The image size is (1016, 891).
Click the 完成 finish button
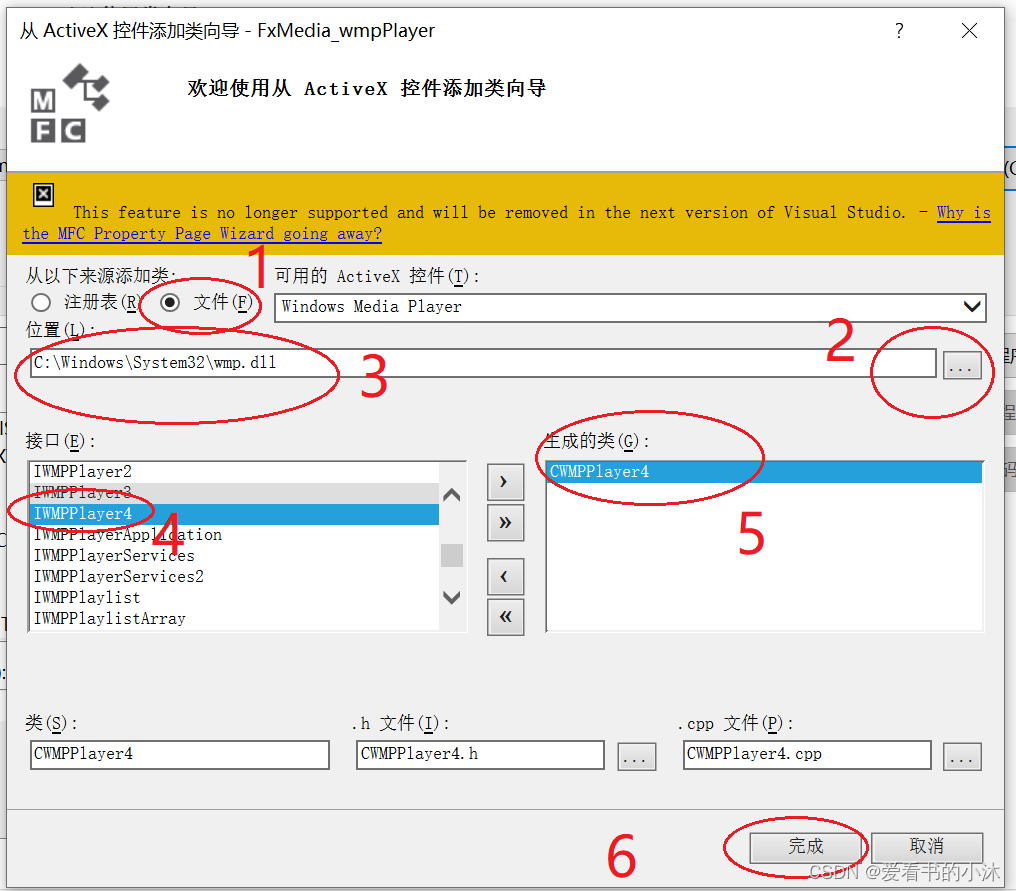806,847
